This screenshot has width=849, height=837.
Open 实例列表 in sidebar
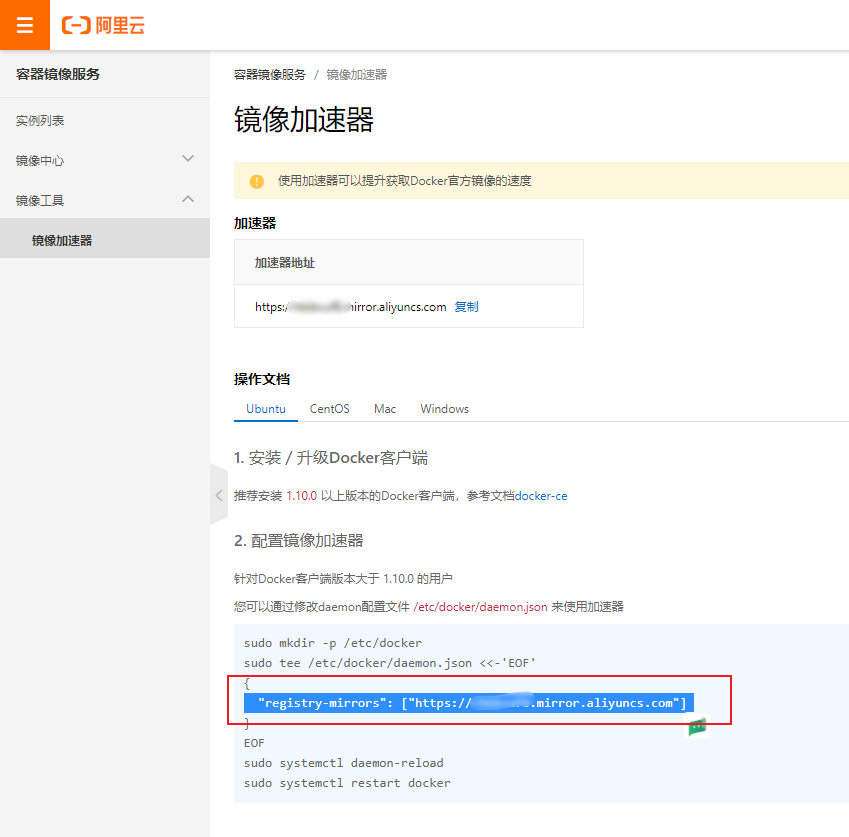point(40,120)
